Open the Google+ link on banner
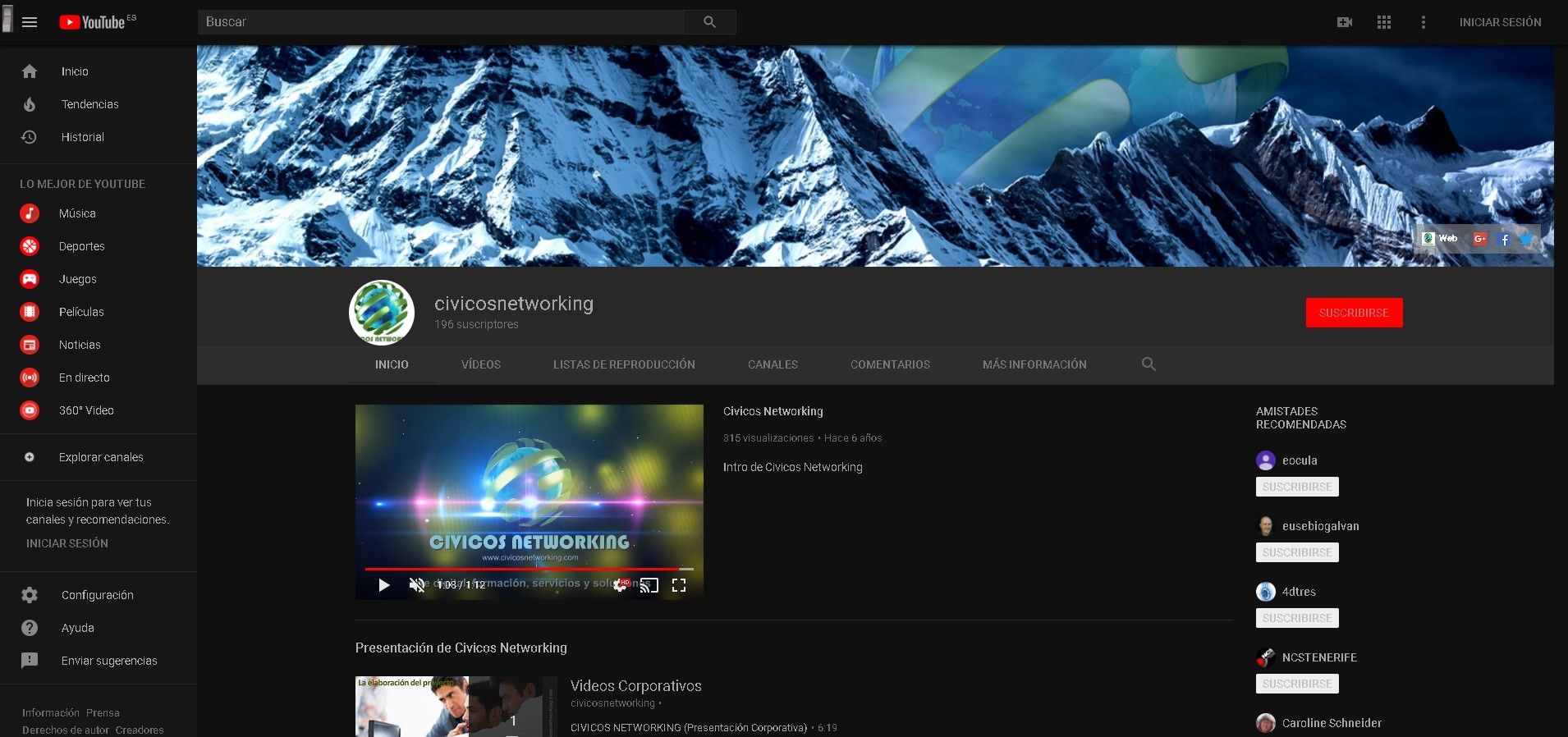The width and height of the screenshot is (1568, 737). [x=1480, y=239]
